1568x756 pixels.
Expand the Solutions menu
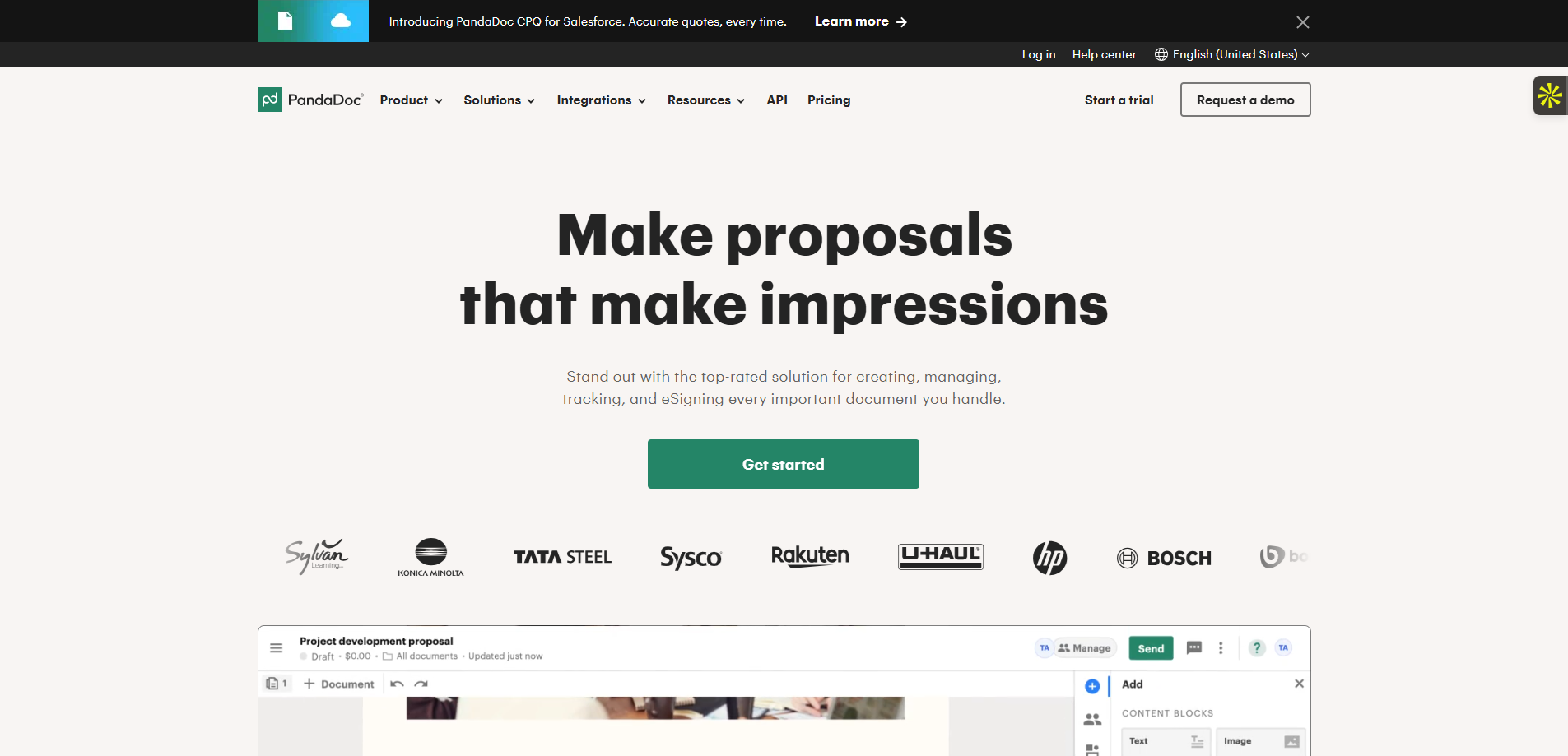499,100
